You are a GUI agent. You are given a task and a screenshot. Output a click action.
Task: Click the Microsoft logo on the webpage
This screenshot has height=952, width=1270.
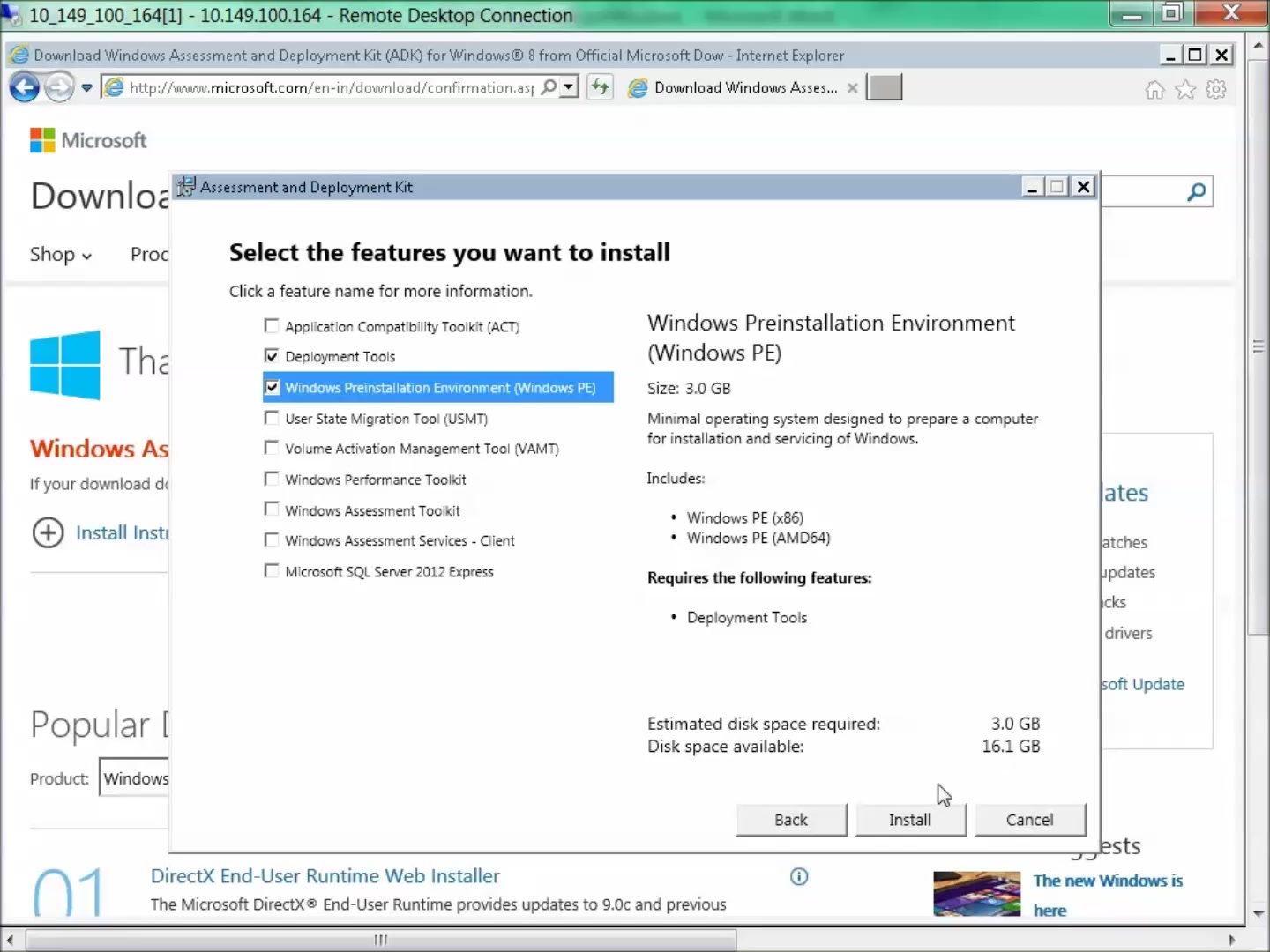click(x=88, y=140)
